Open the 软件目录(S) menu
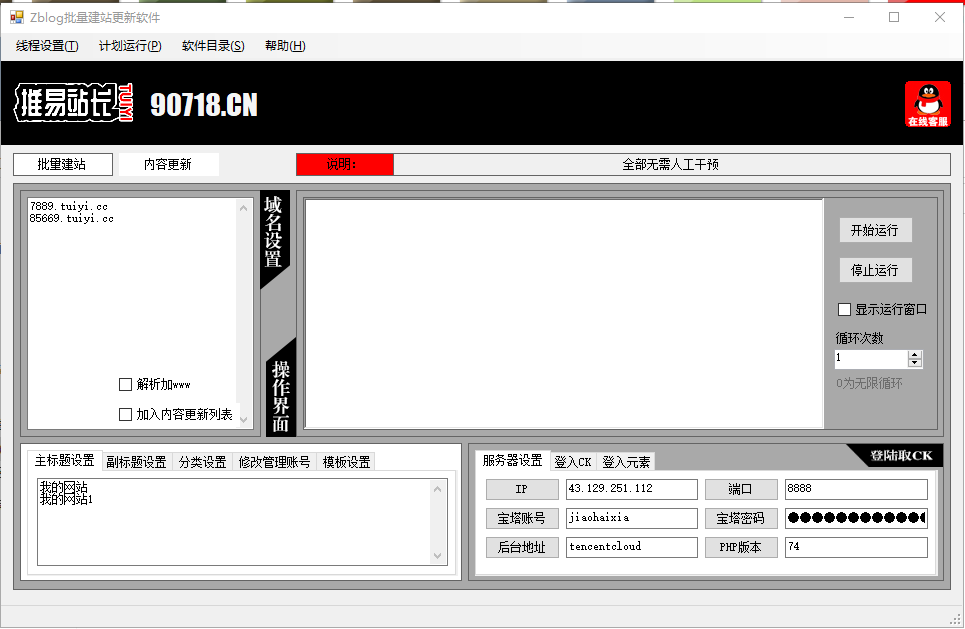 pos(213,46)
